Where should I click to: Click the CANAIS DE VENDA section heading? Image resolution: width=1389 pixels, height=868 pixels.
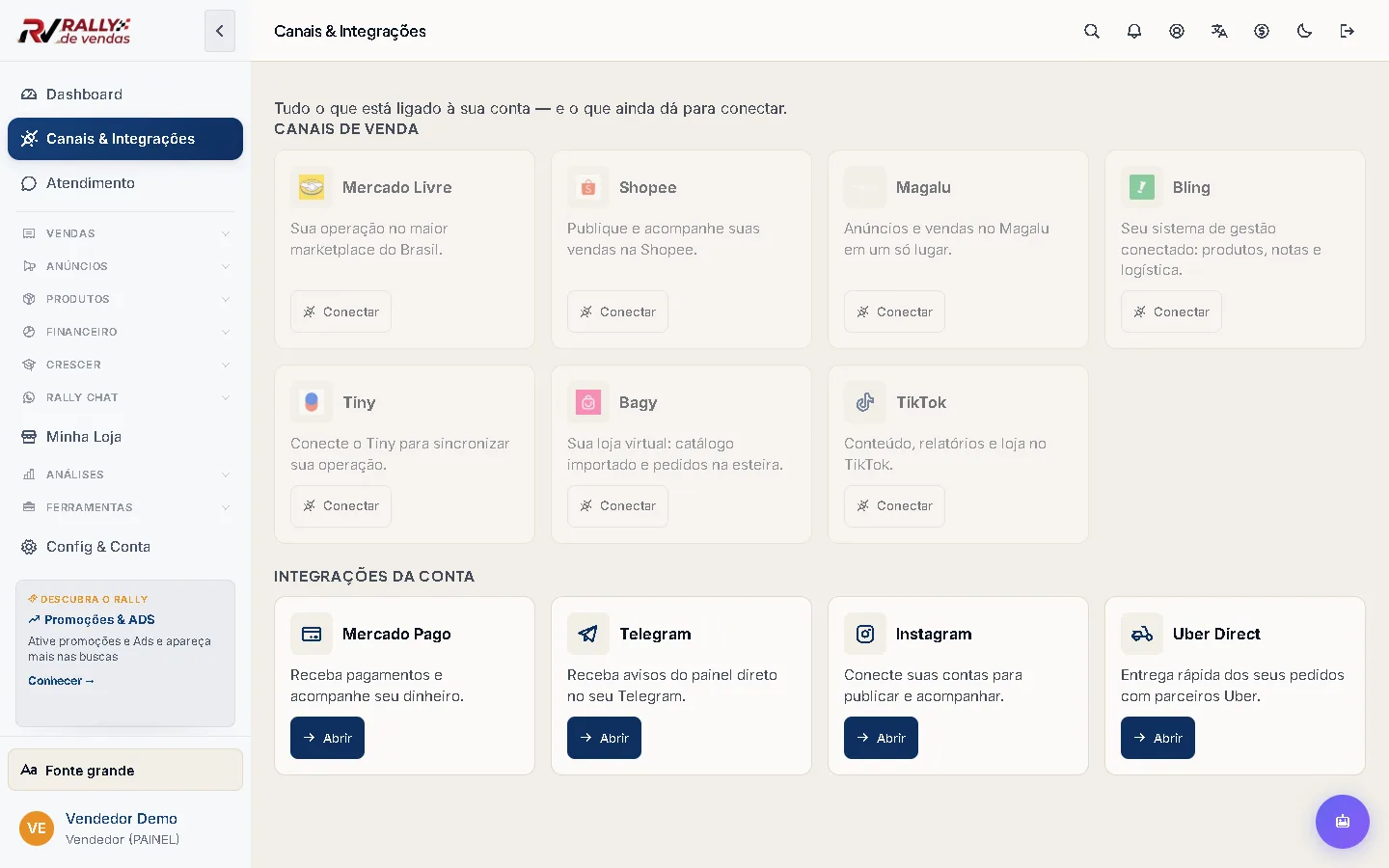coord(346,129)
